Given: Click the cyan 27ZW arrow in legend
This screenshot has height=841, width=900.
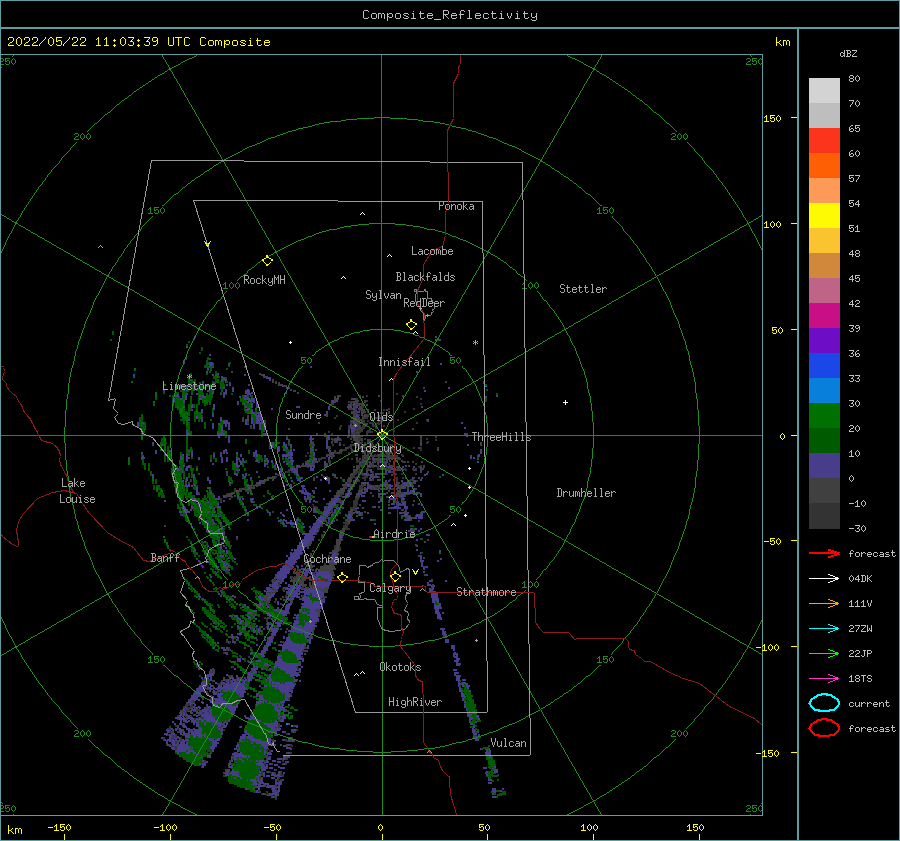Looking at the screenshot, I should (824, 629).
